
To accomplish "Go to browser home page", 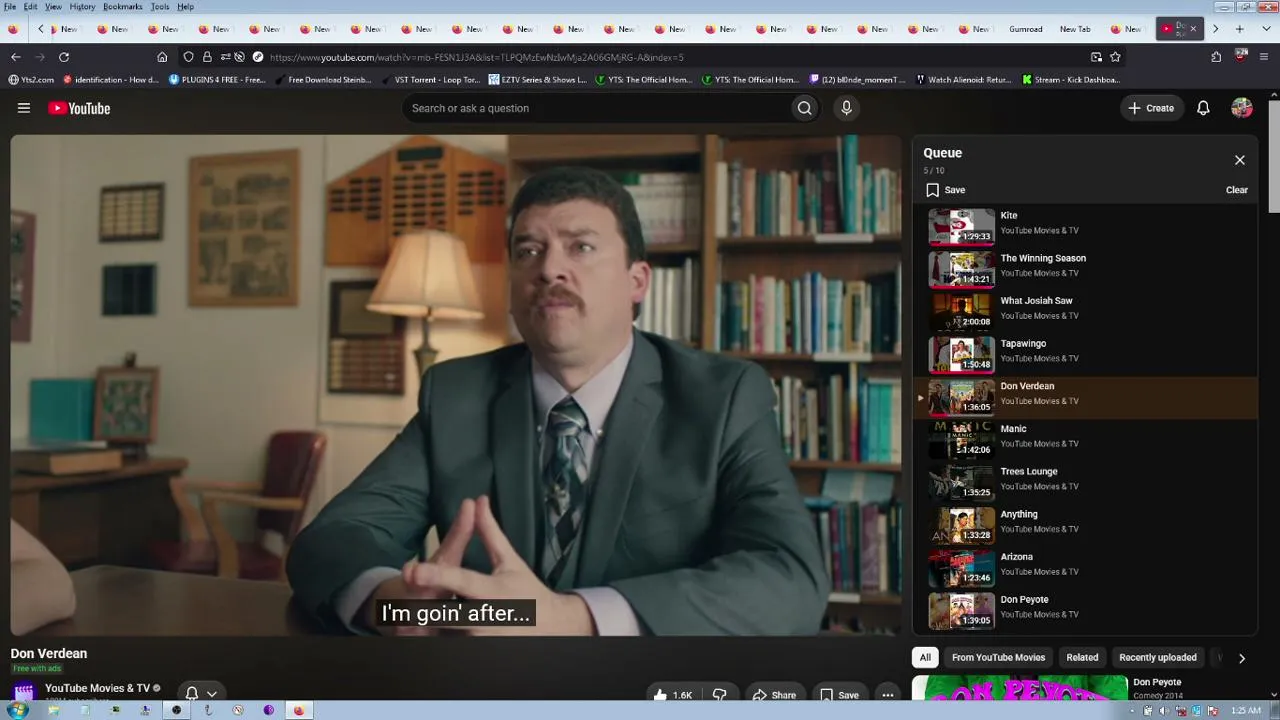I will [x=162, y=57].
